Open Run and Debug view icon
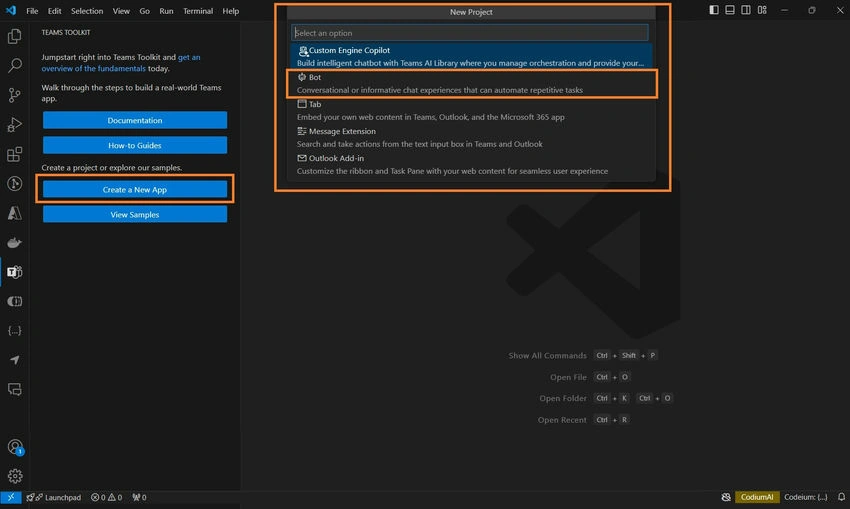850x509 pixels. pyautogui.click(x=15, y=125)
